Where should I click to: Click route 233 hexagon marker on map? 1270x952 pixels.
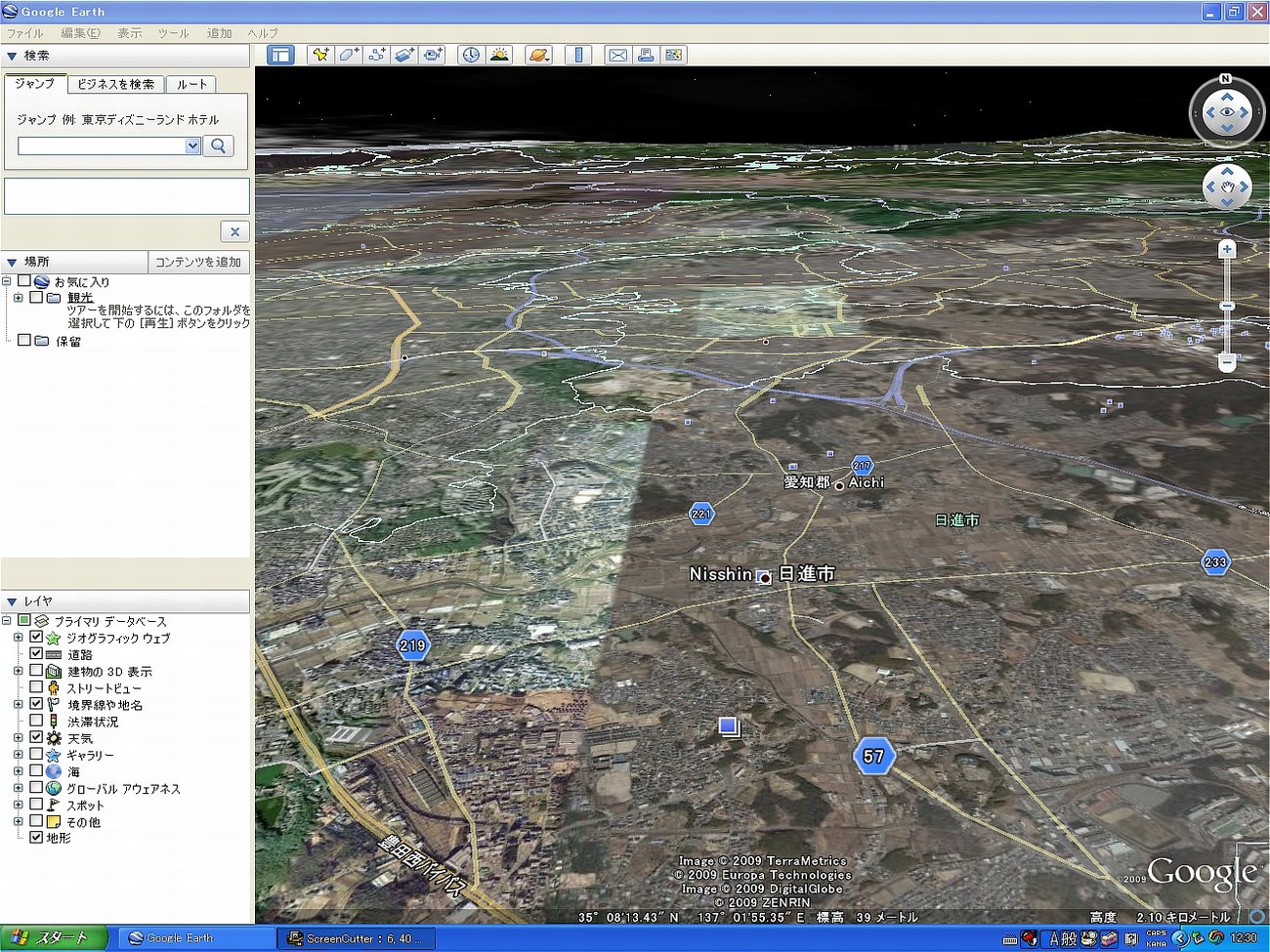click(x=1215, y=562)
